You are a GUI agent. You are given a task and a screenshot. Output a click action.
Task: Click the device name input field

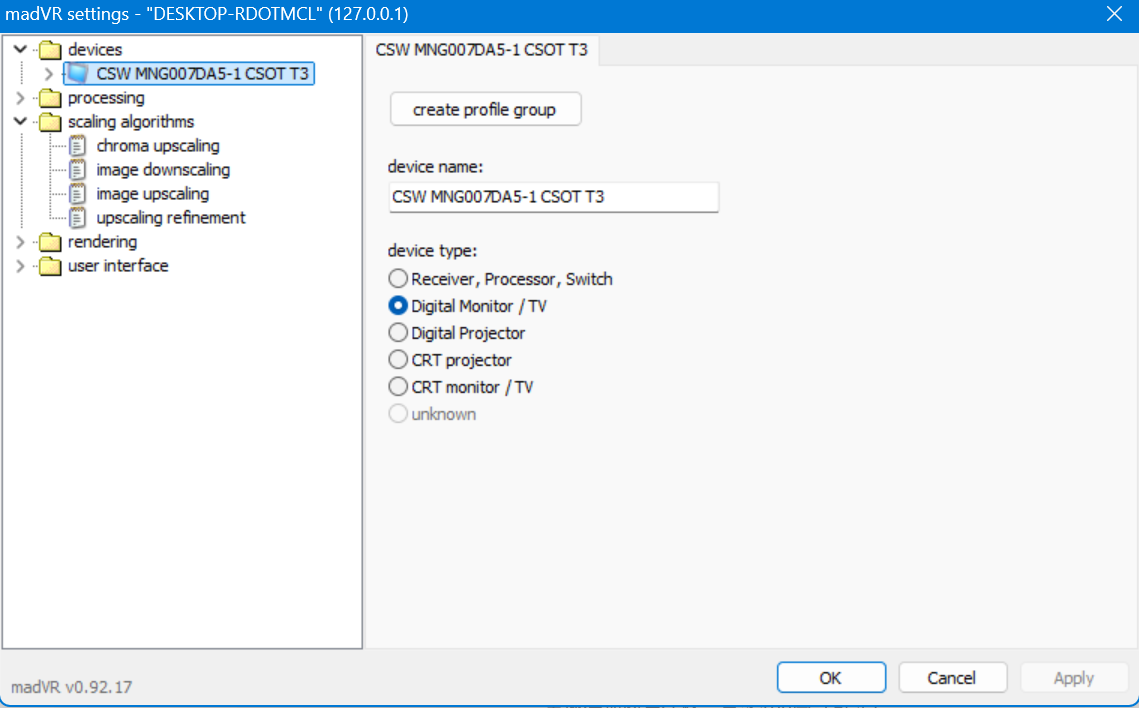(554, 197)
